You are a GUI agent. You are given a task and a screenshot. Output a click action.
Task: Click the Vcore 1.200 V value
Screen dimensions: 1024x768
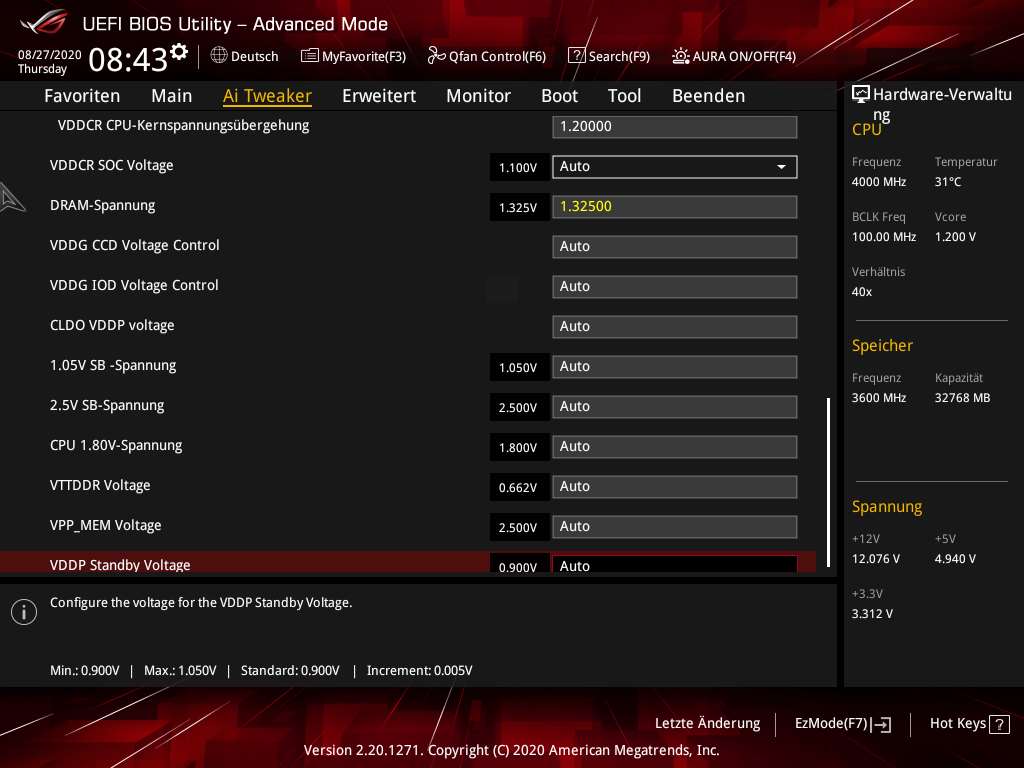click(955, 237)
